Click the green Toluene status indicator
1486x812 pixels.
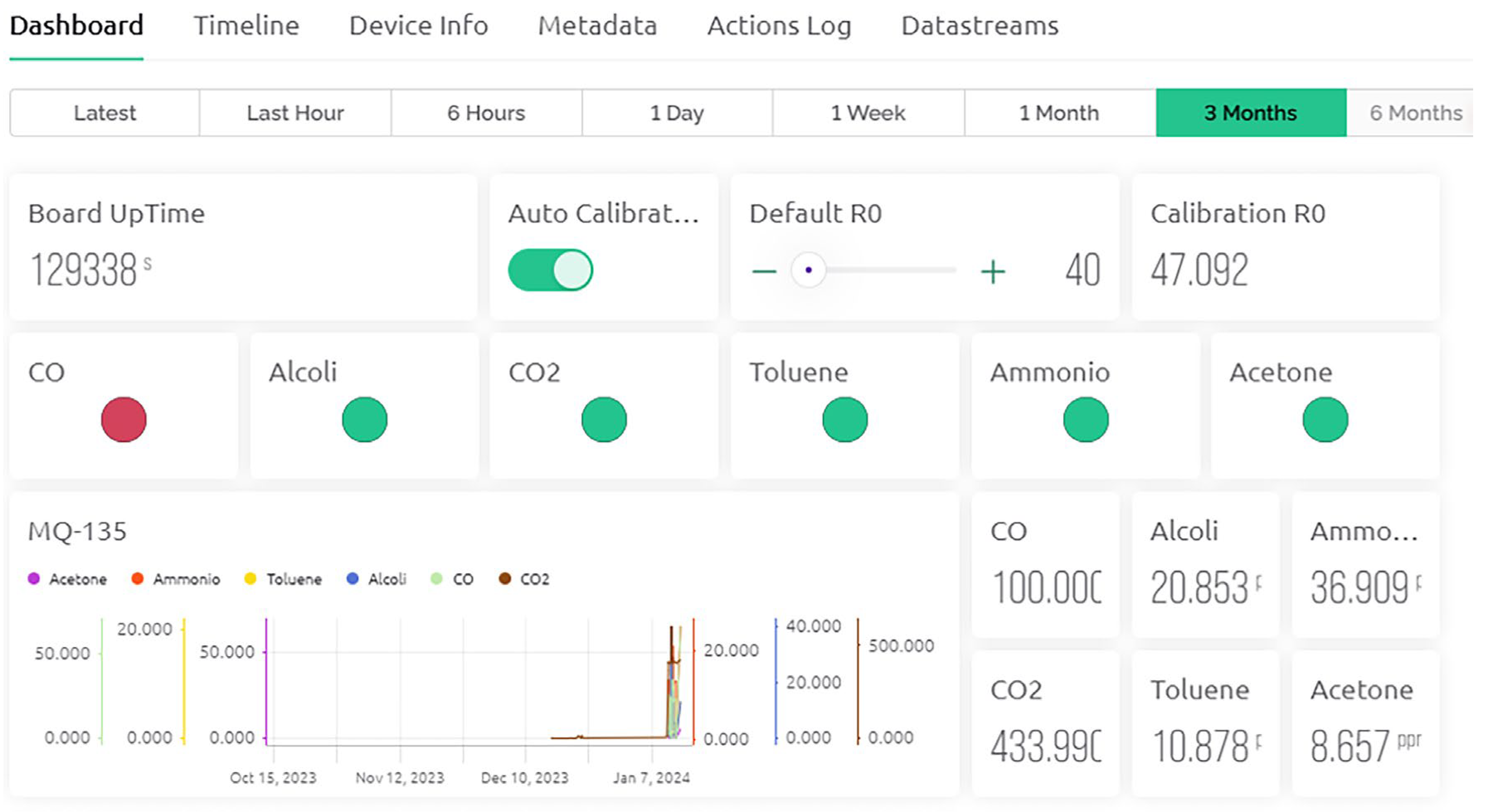click(844, 419)
